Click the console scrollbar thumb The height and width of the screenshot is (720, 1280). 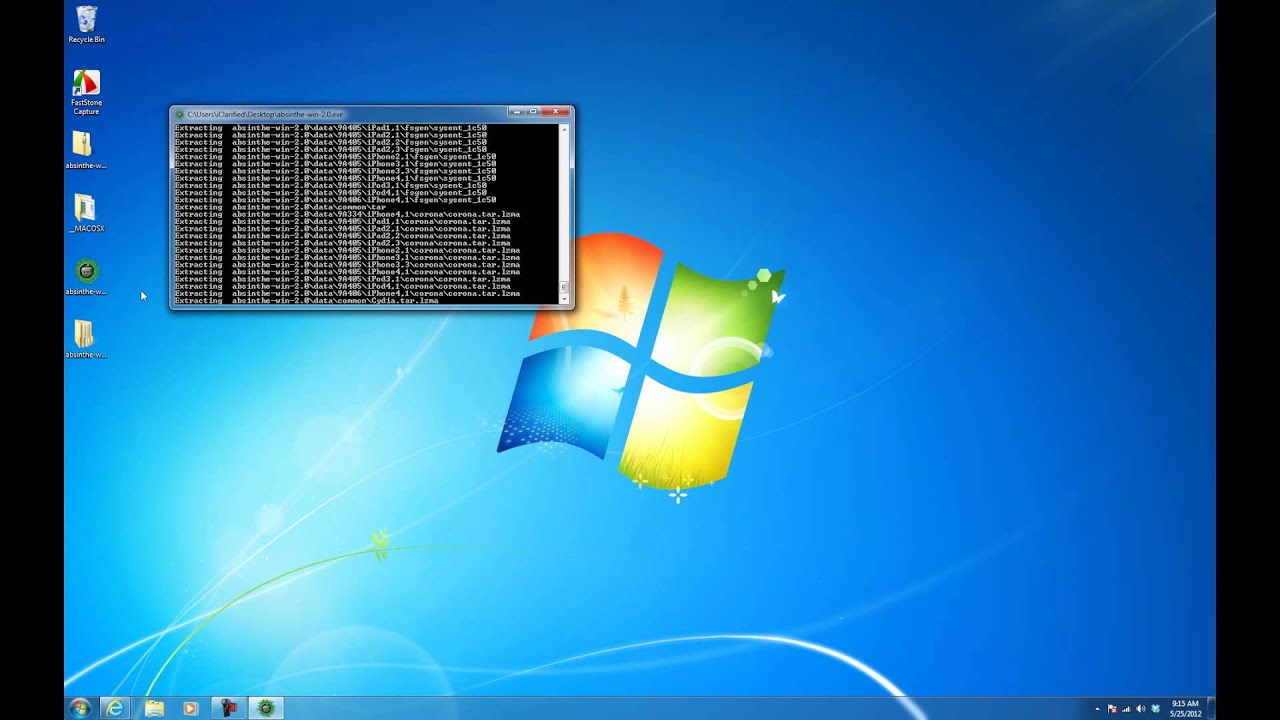564,286
